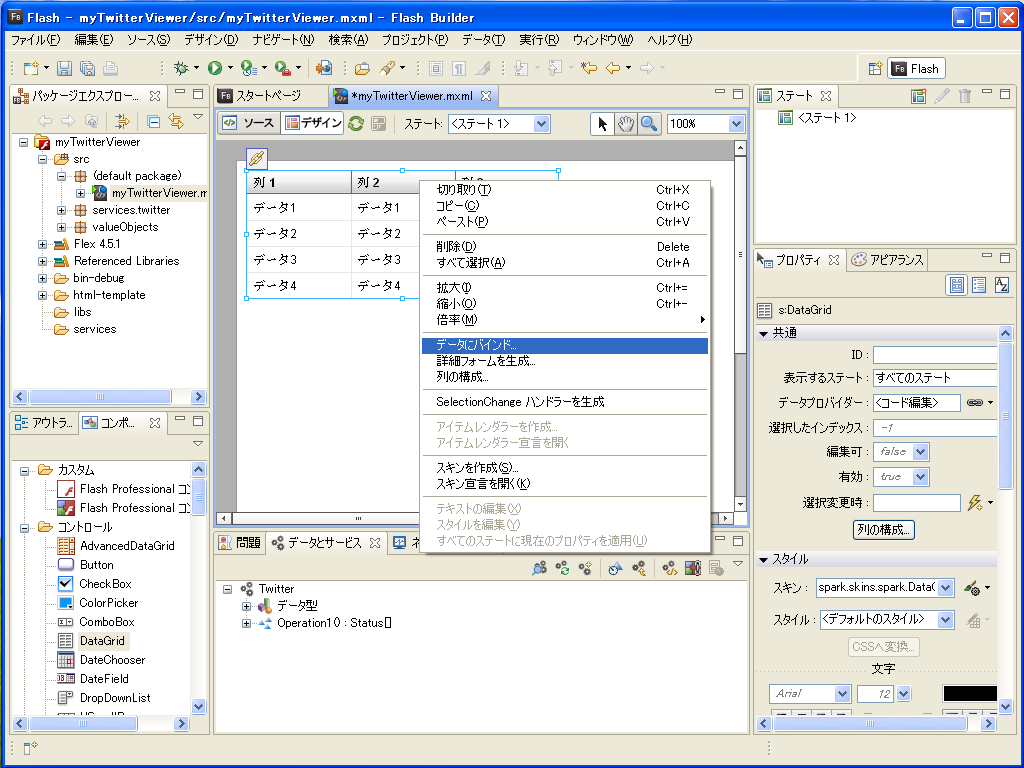Open the プロジェクト(P) menu
The height and width of the screenshot is (768, 1024).
415,40
